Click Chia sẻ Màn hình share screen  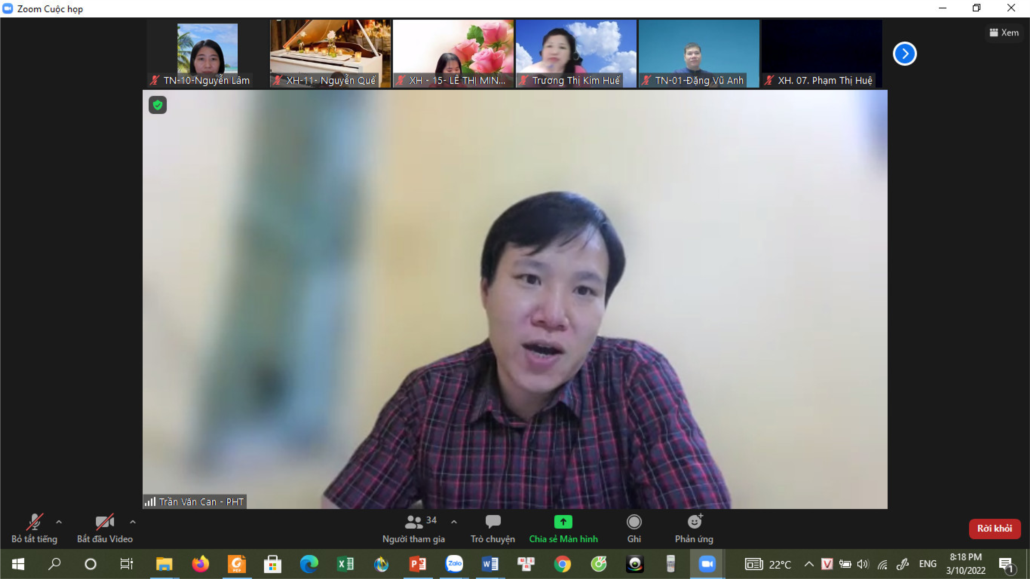[x=563, y=527]
